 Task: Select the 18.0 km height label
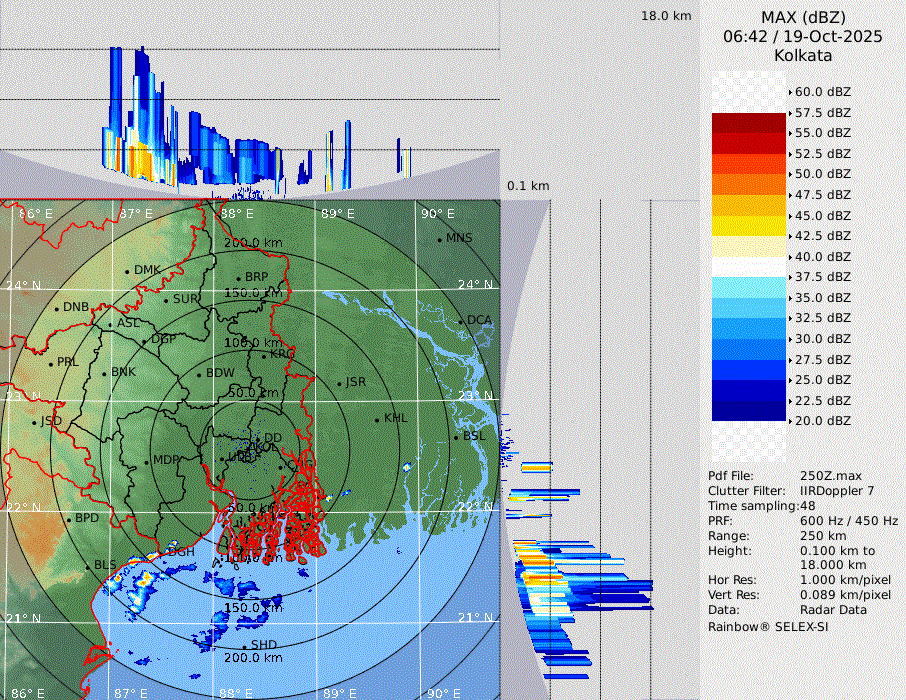[x=666, y=16]
